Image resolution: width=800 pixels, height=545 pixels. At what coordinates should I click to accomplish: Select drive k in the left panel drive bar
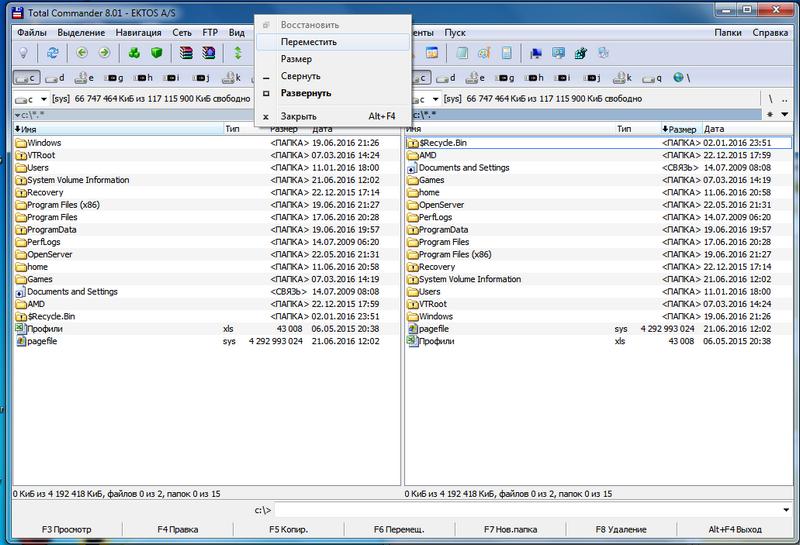[x=231, y=78]
